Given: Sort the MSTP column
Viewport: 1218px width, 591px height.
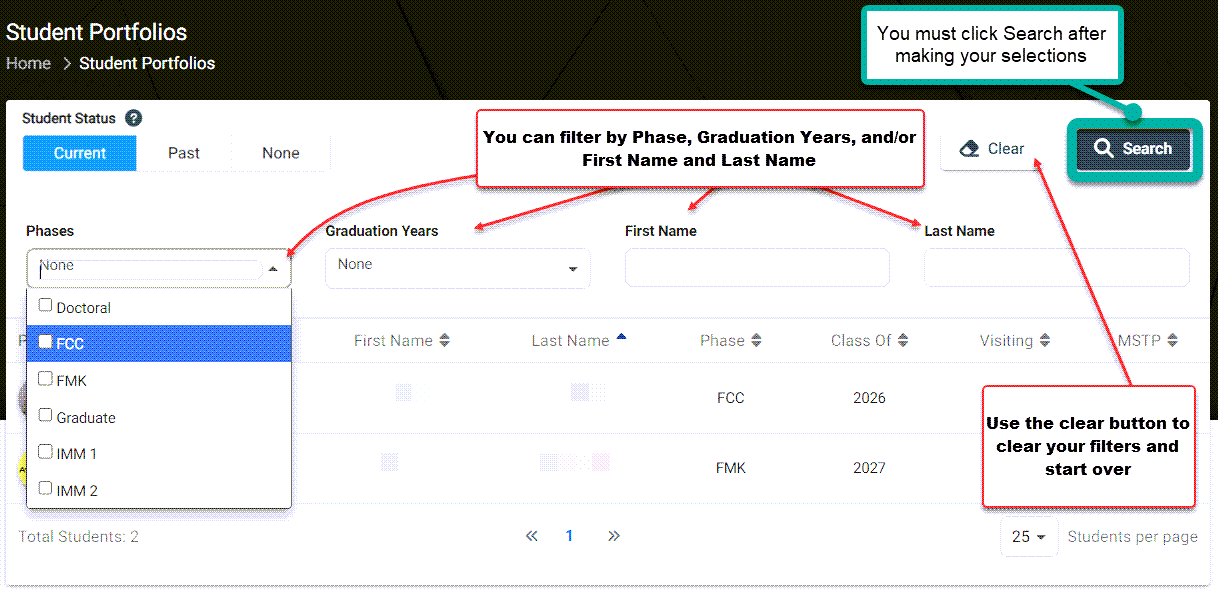Looking at the screenshot, I should (1172, 341).
